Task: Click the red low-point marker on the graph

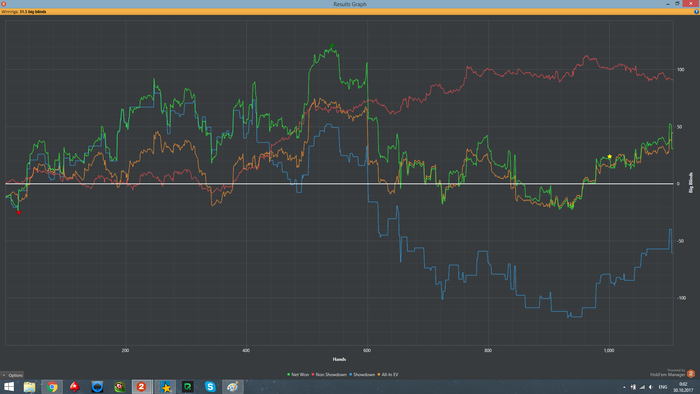Action: [x=19, y=213]
